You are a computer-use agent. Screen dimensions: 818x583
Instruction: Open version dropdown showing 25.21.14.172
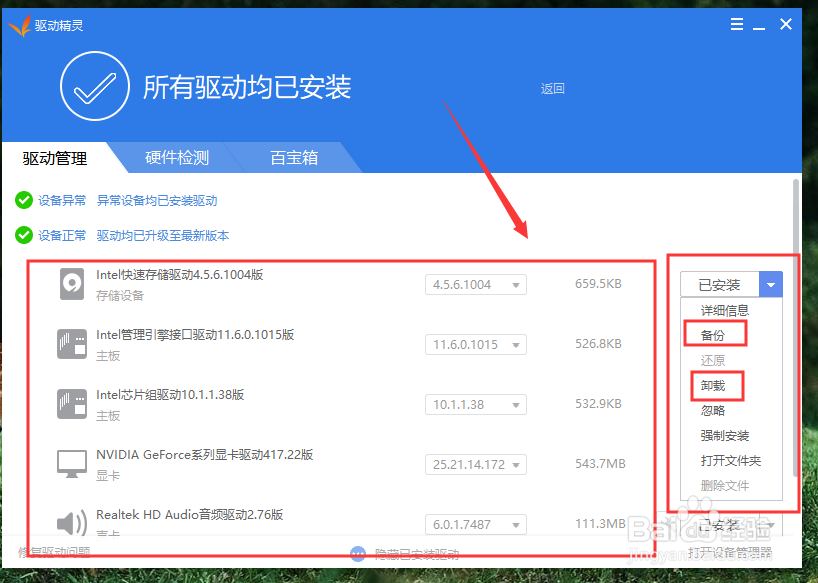[x=476, y=465]
